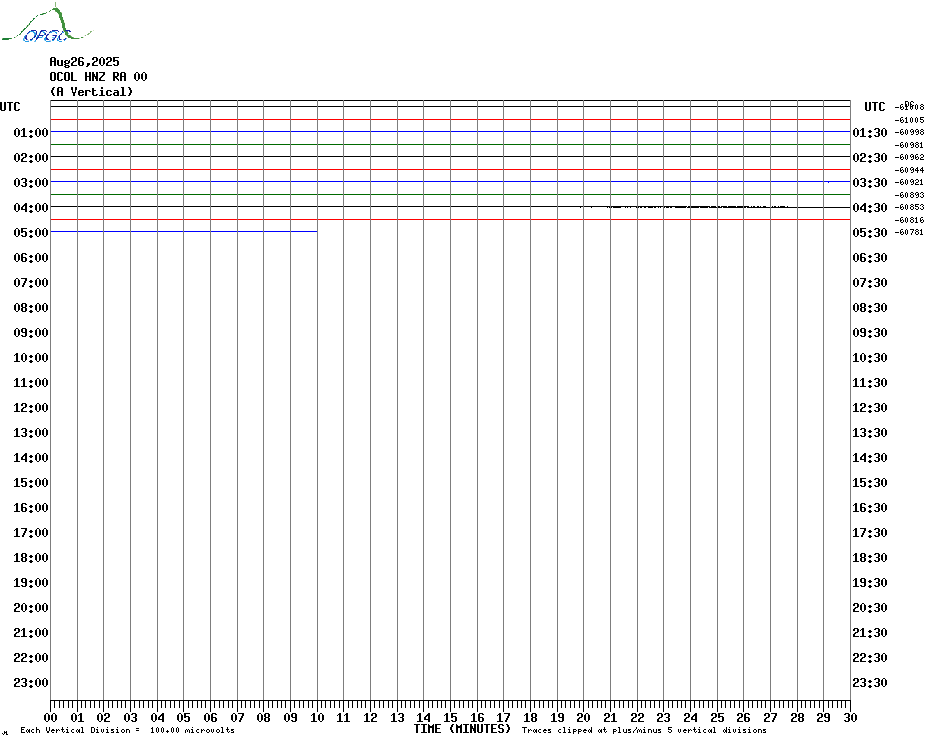Screen dimensions: 930x744
Task: Click the -61005 offset value
Action: [x=909, y=120]
